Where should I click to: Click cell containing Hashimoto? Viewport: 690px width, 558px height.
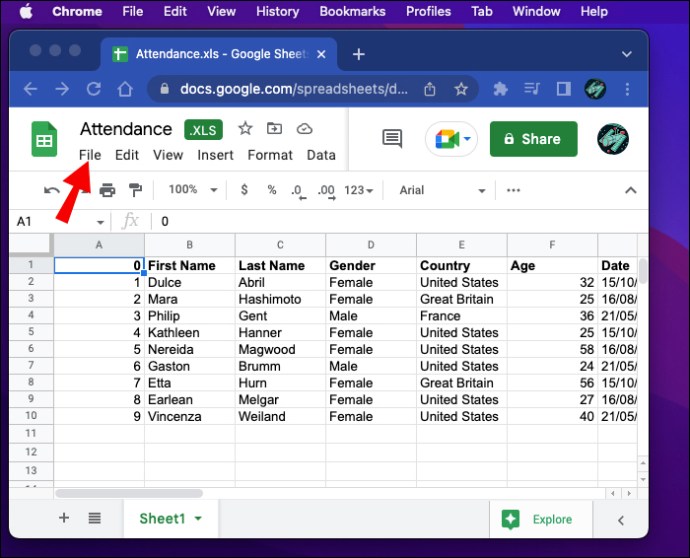280,299
